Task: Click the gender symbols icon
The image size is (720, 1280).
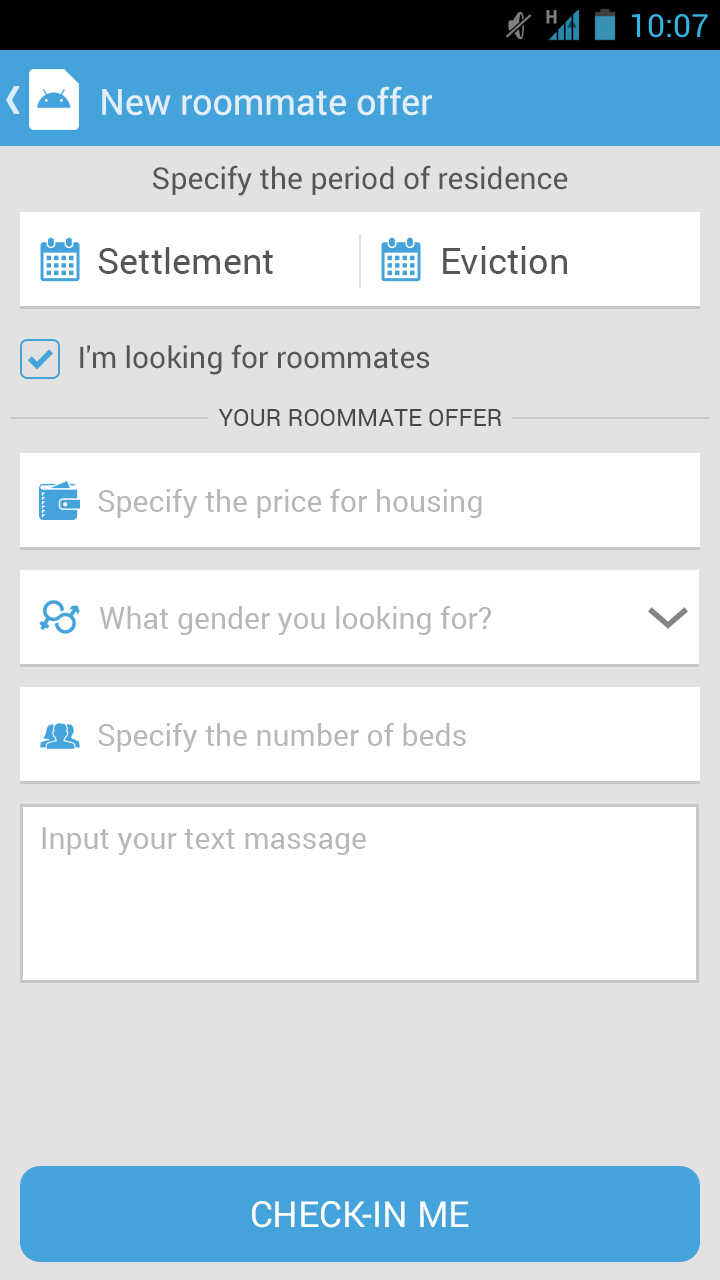Action: [60, 618]
